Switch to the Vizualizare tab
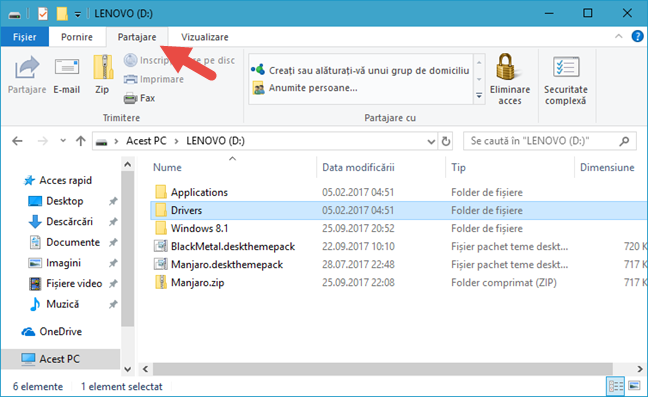The width and height of the screenshot is (648, 397). 205,37
